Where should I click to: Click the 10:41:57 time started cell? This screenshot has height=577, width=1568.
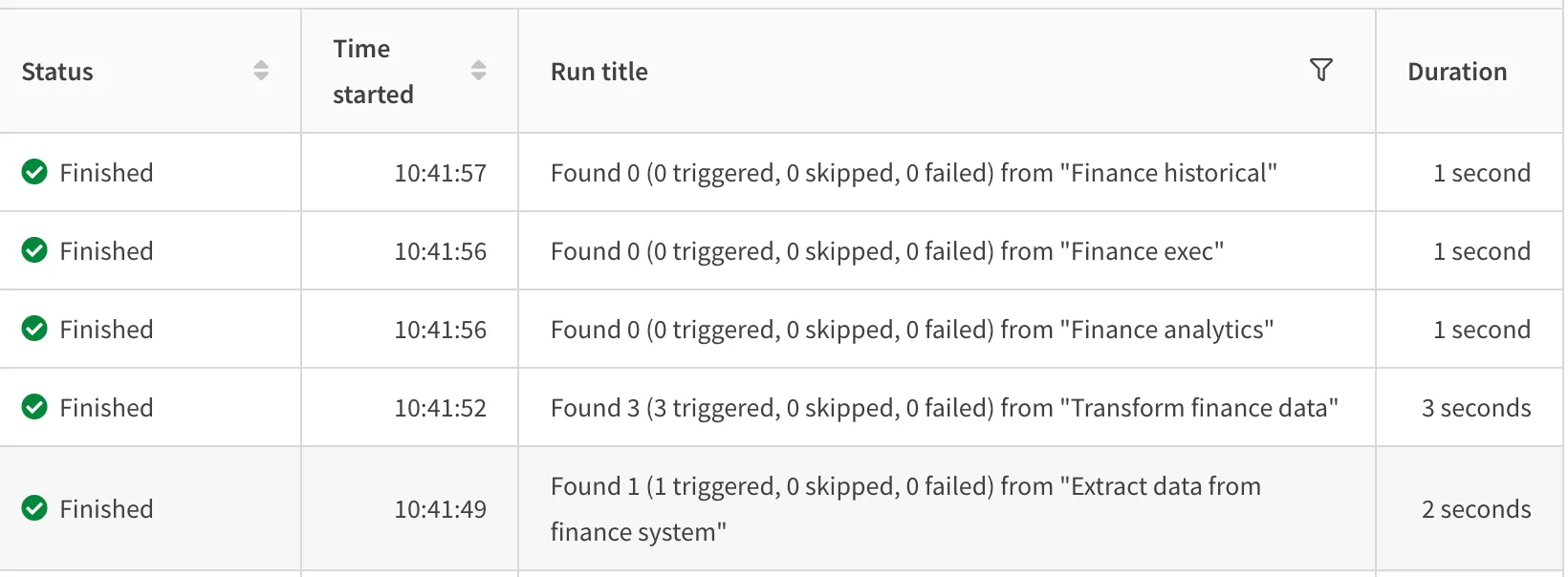tap(440, 172)
